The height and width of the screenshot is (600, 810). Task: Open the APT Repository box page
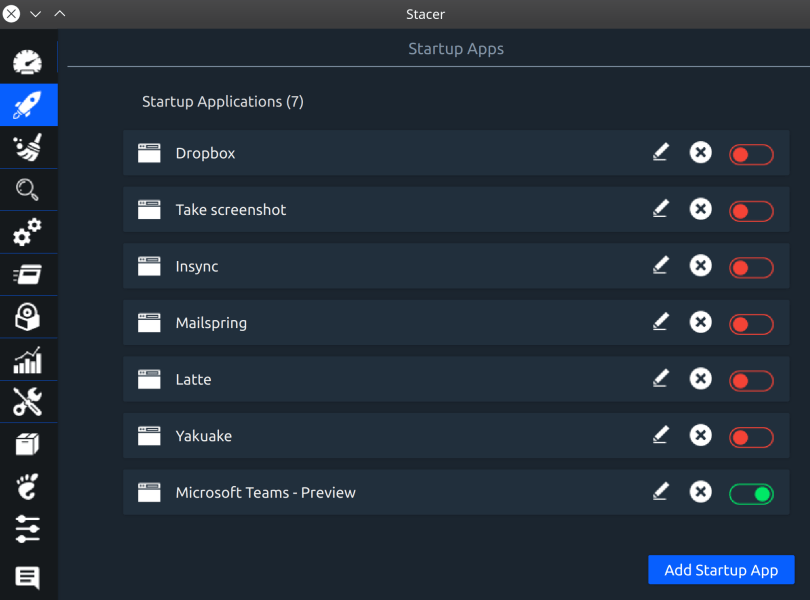pos(28,444)
